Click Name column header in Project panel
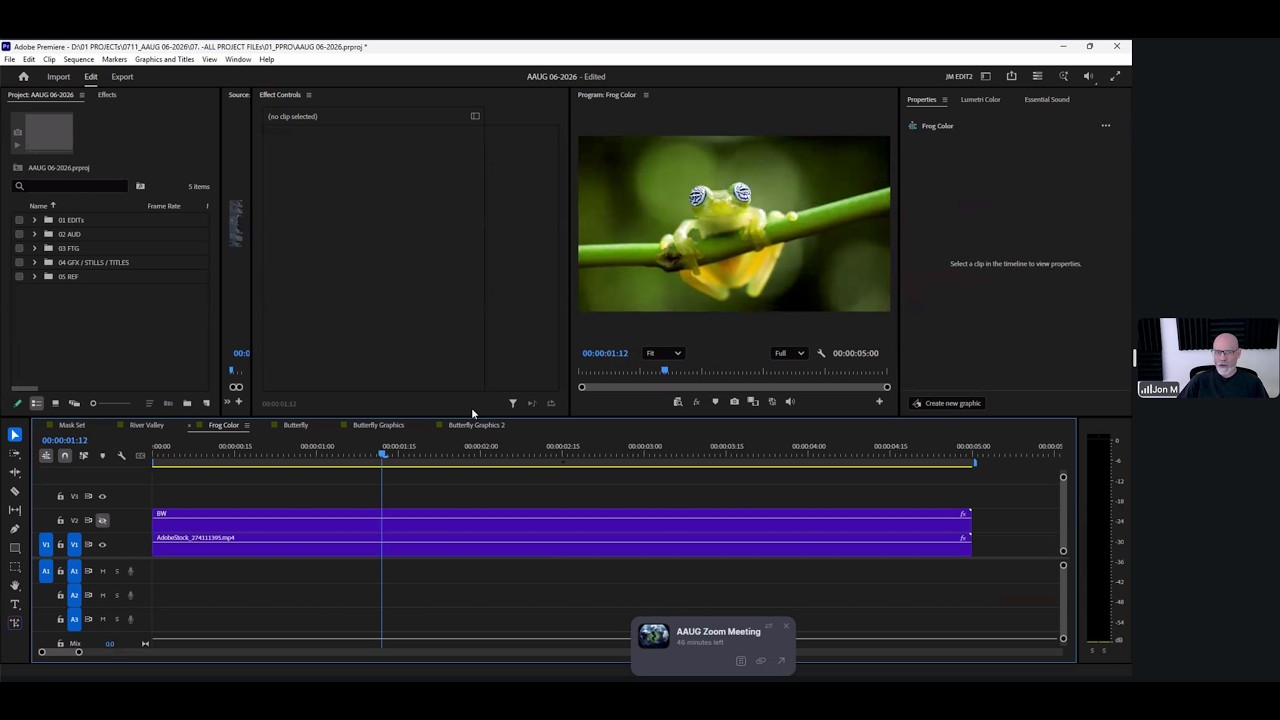This screenshot has height=720, width=1280. point(38,206)
